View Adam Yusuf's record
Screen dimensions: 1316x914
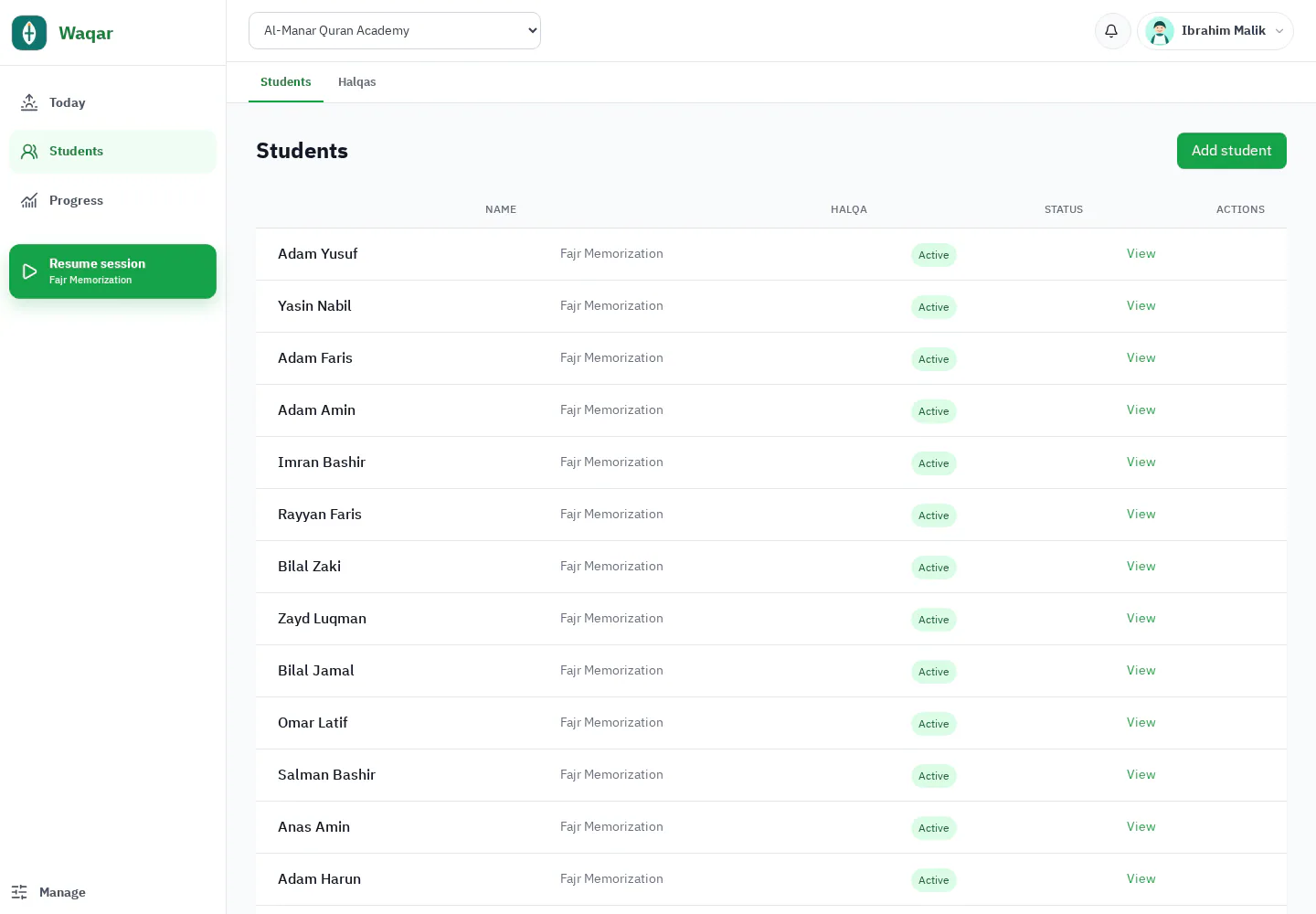pyautogui.click(x=1141, y=254)
